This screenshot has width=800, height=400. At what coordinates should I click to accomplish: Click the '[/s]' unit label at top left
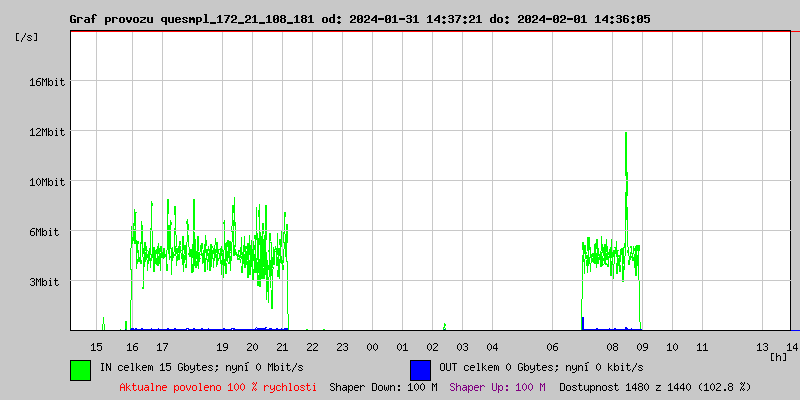(x=27, y=36)
